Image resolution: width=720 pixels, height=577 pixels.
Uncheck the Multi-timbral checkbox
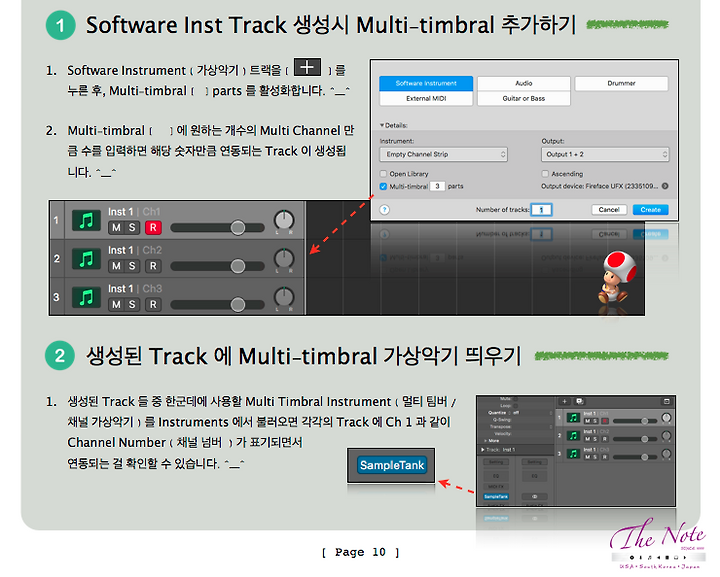tap(383, 186)
